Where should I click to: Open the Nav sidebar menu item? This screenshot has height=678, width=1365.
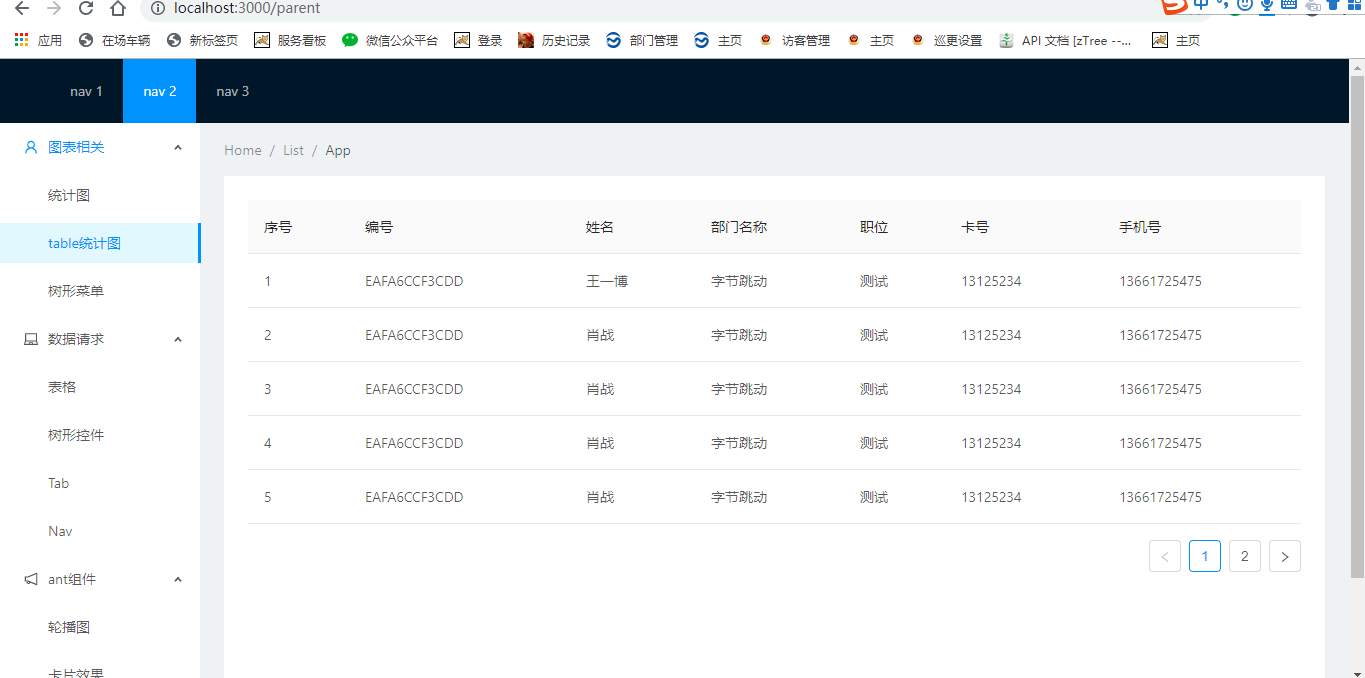(x=100, y=531)
